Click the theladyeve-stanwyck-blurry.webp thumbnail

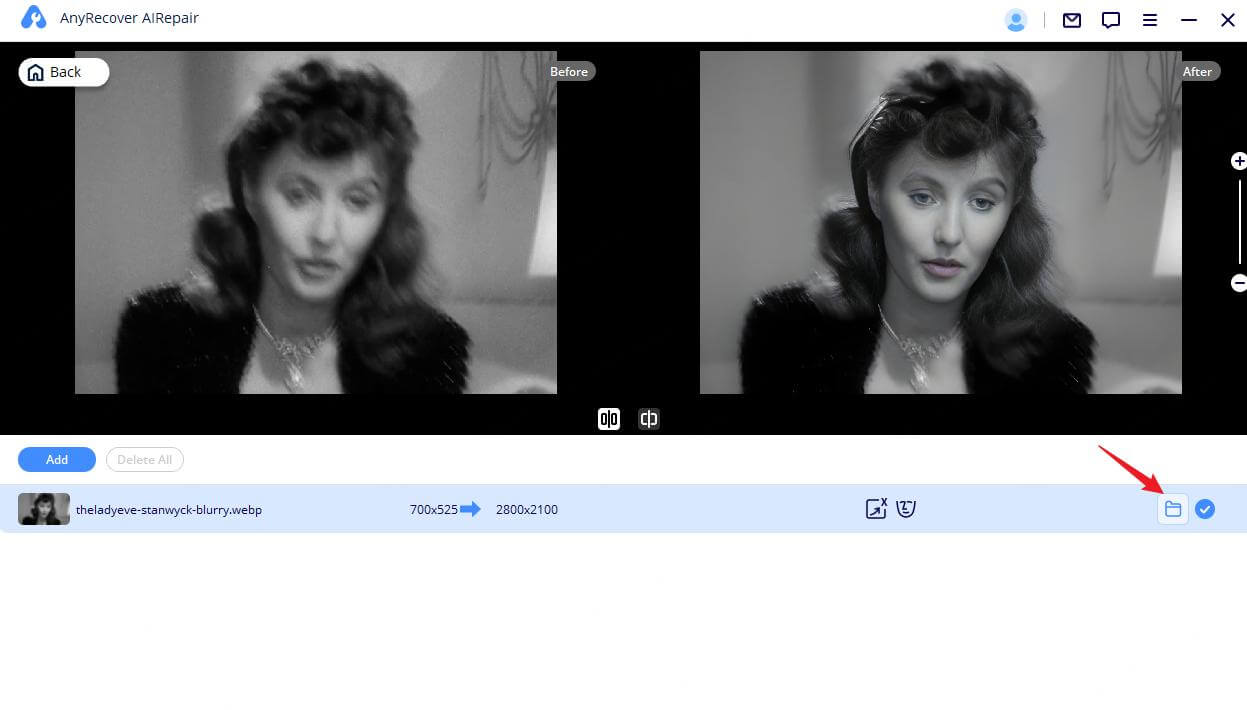pos(43,509)
